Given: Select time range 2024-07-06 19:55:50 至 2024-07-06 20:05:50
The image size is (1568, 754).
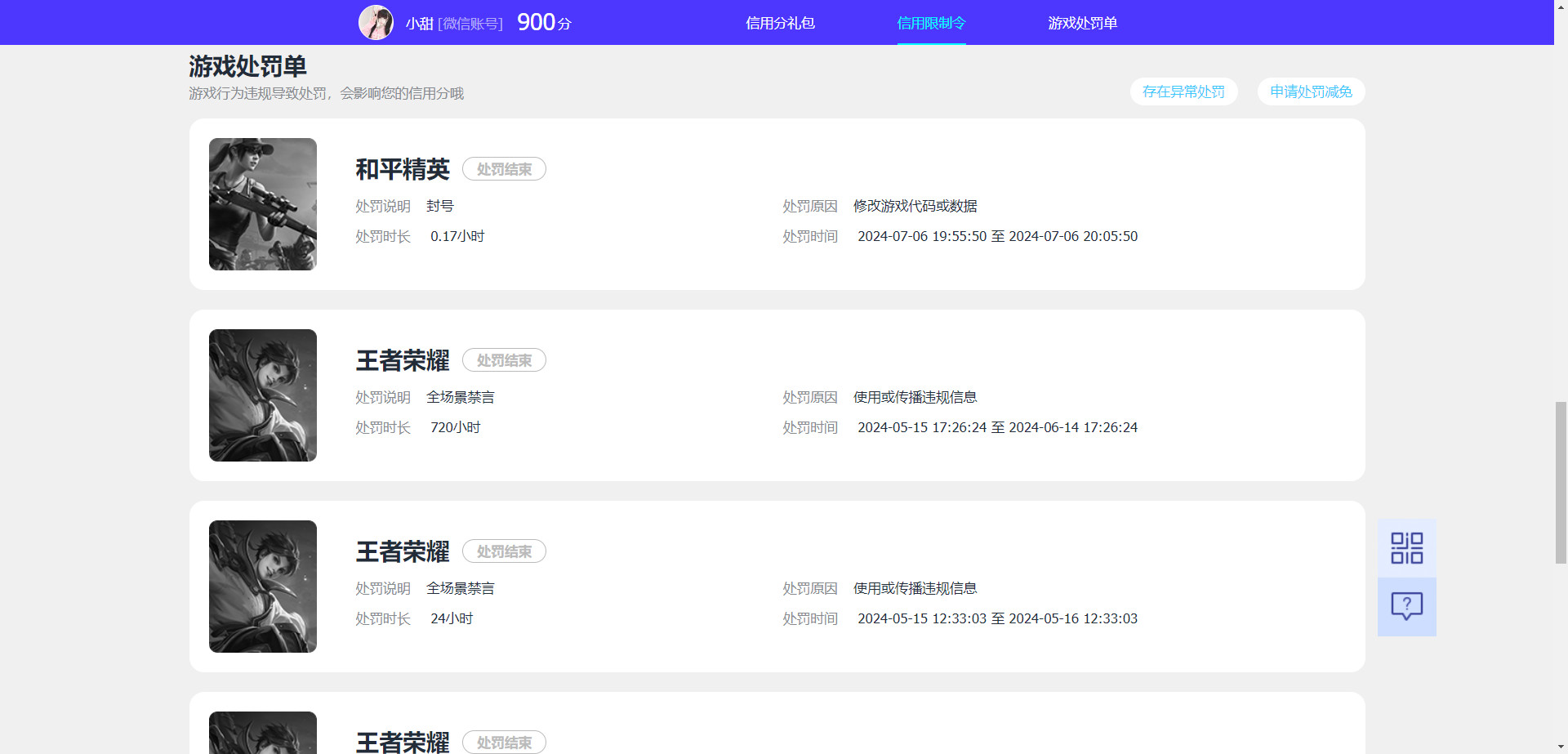Looking at the screenshot, I should pyautogui.click(x=997, y=236).
